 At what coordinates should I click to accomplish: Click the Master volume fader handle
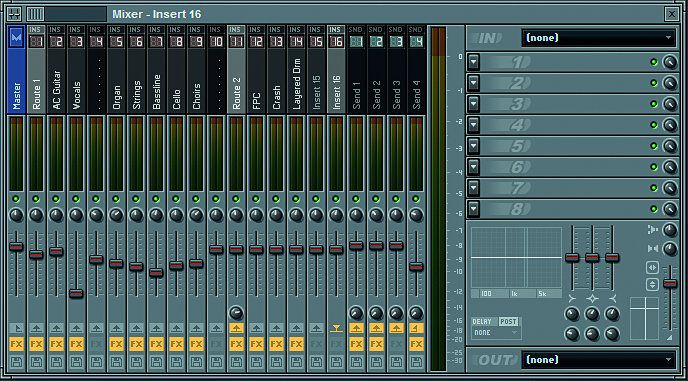point(16,247)
